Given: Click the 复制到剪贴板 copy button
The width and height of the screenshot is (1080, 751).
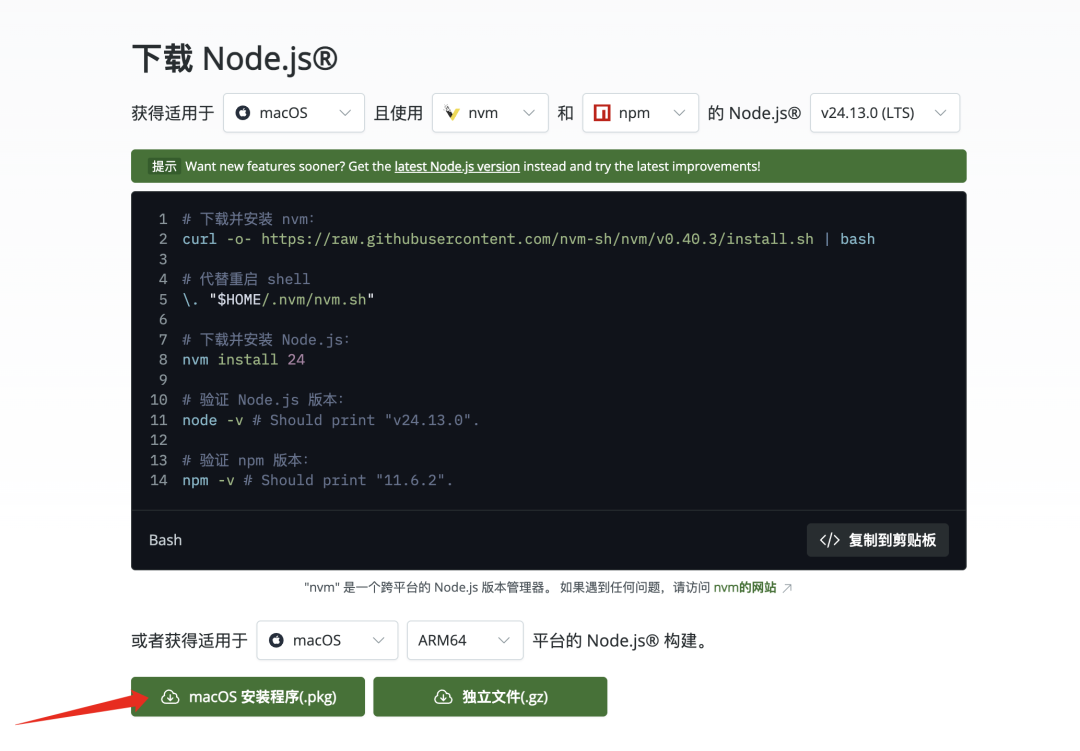Looking at the screenshot, I should pyautogui.click(x=877, y=539).
